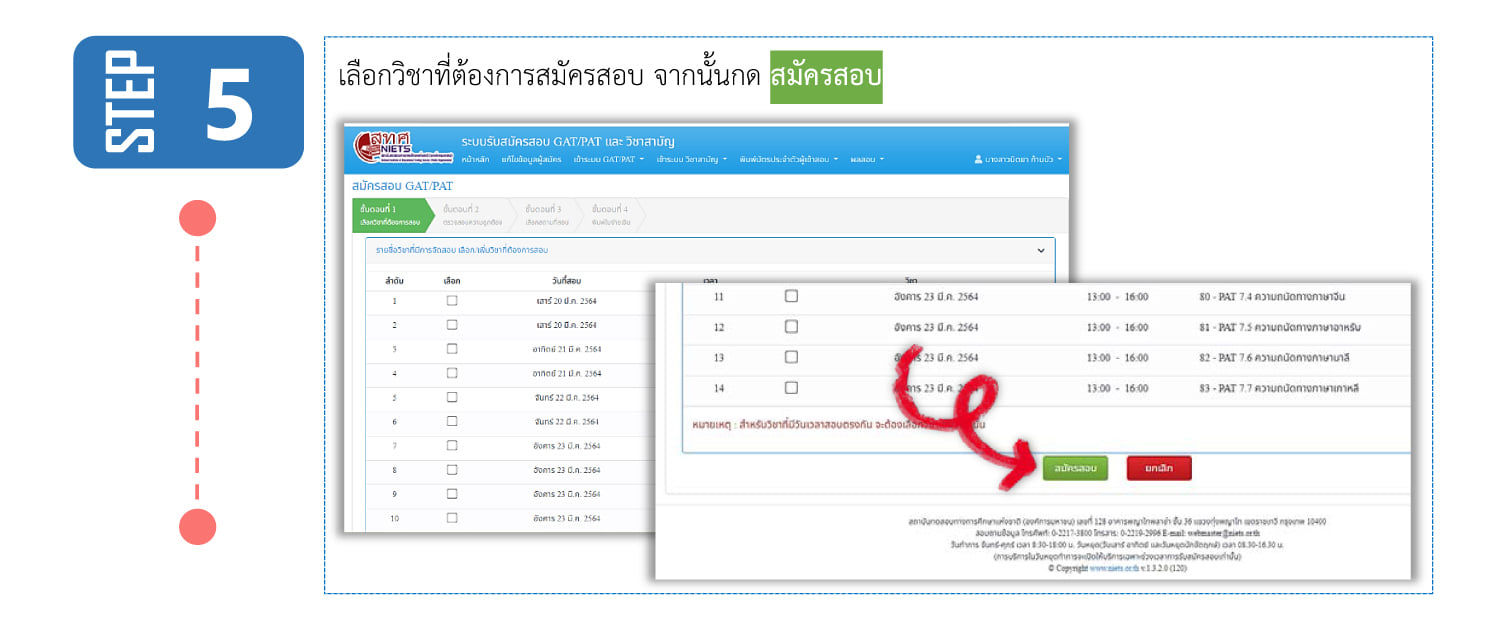
Task: Open the เข้าระบบ GAT/PAT dropdown menu
Action: tap(609, 160)
